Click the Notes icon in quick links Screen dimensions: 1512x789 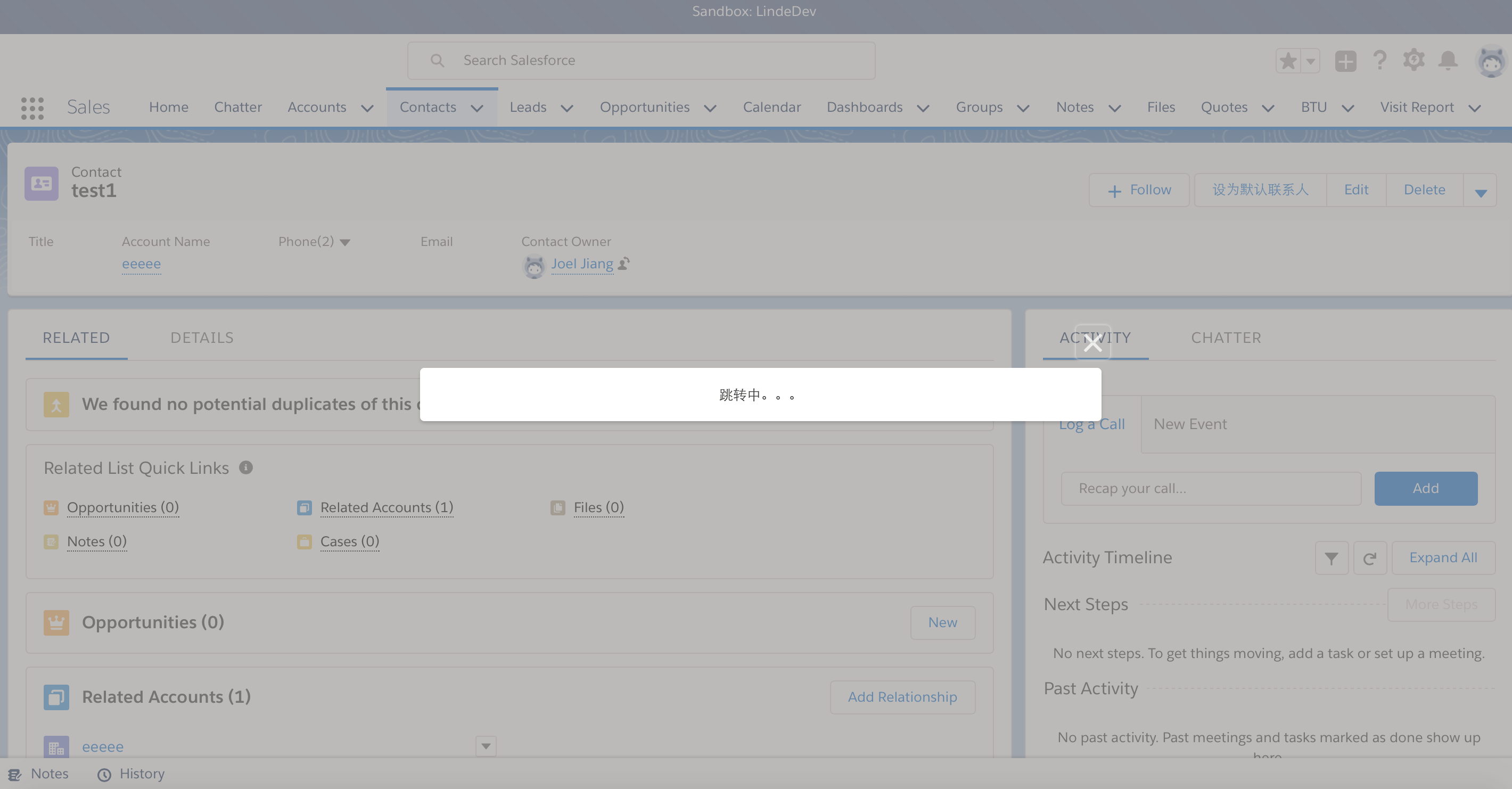coord(51,541)
